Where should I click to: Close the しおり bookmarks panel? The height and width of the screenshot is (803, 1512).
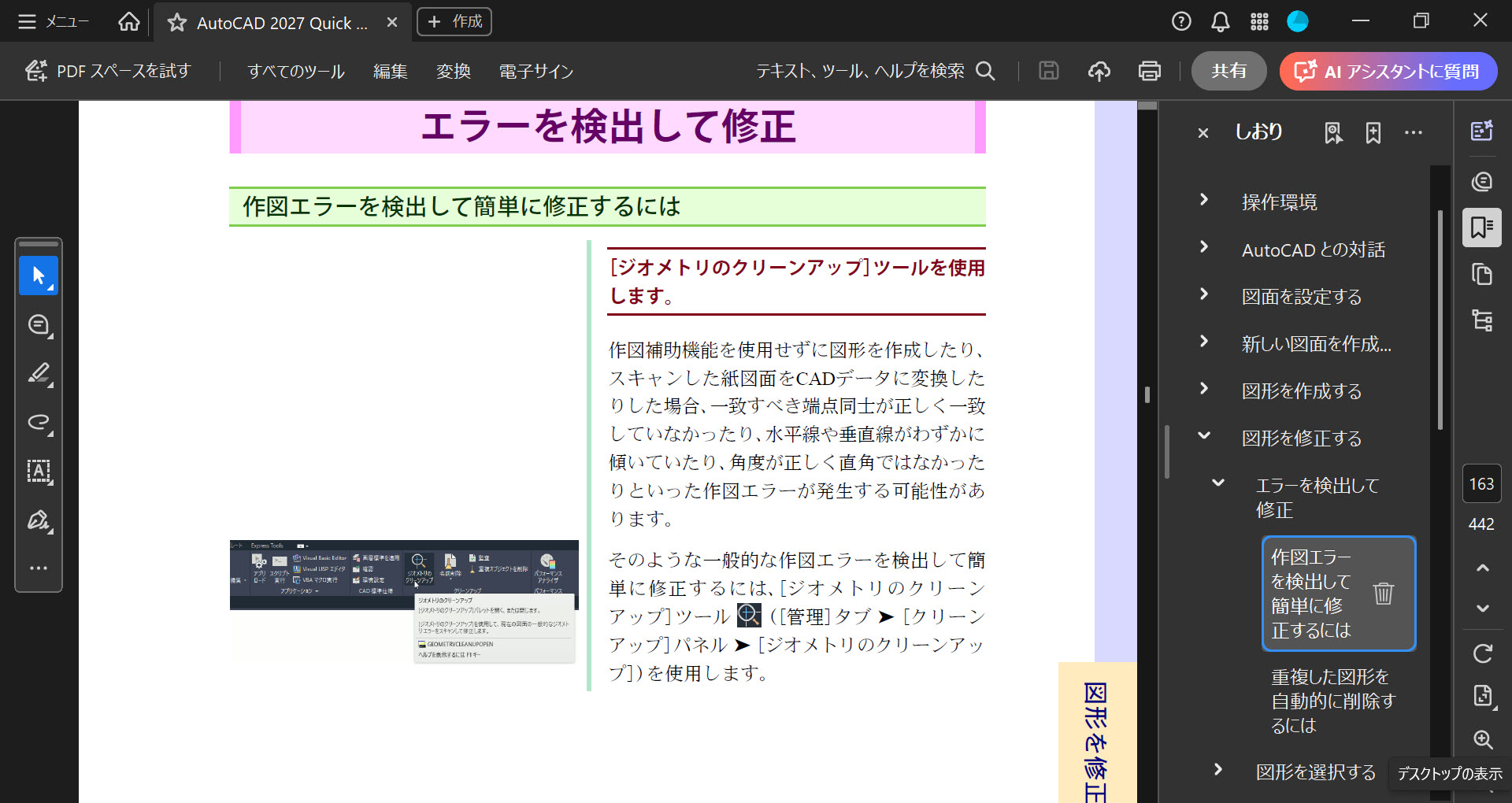point(1203,133)
